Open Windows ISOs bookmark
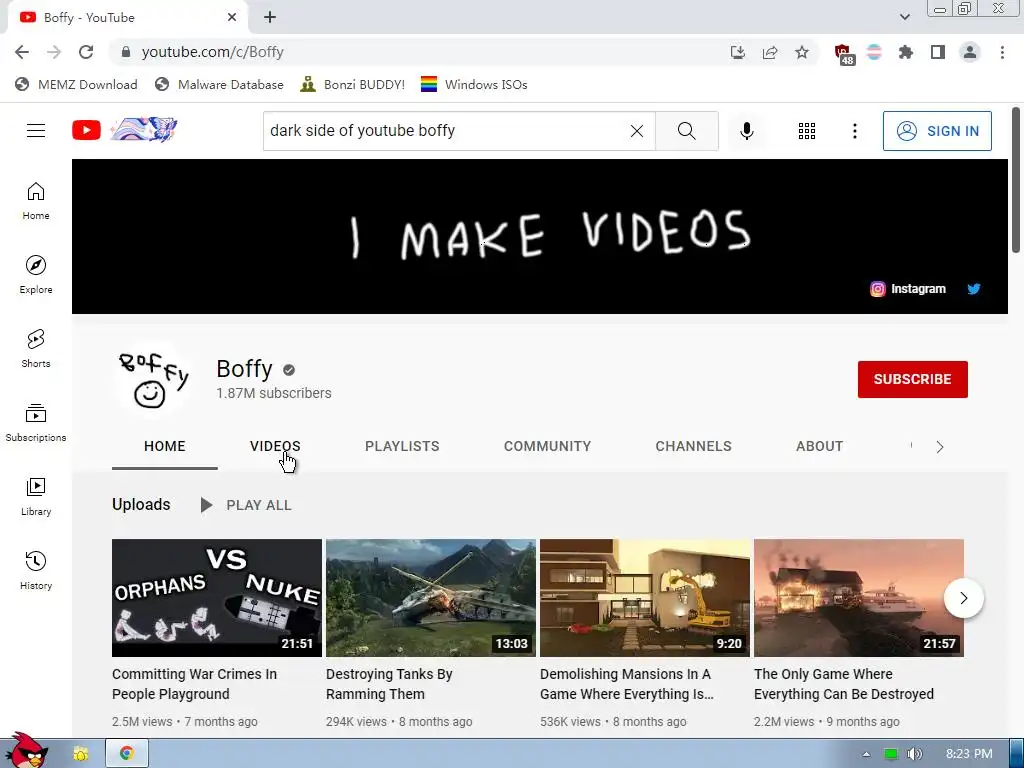This screenshot has height=768, width=1024. pos(474,84)
